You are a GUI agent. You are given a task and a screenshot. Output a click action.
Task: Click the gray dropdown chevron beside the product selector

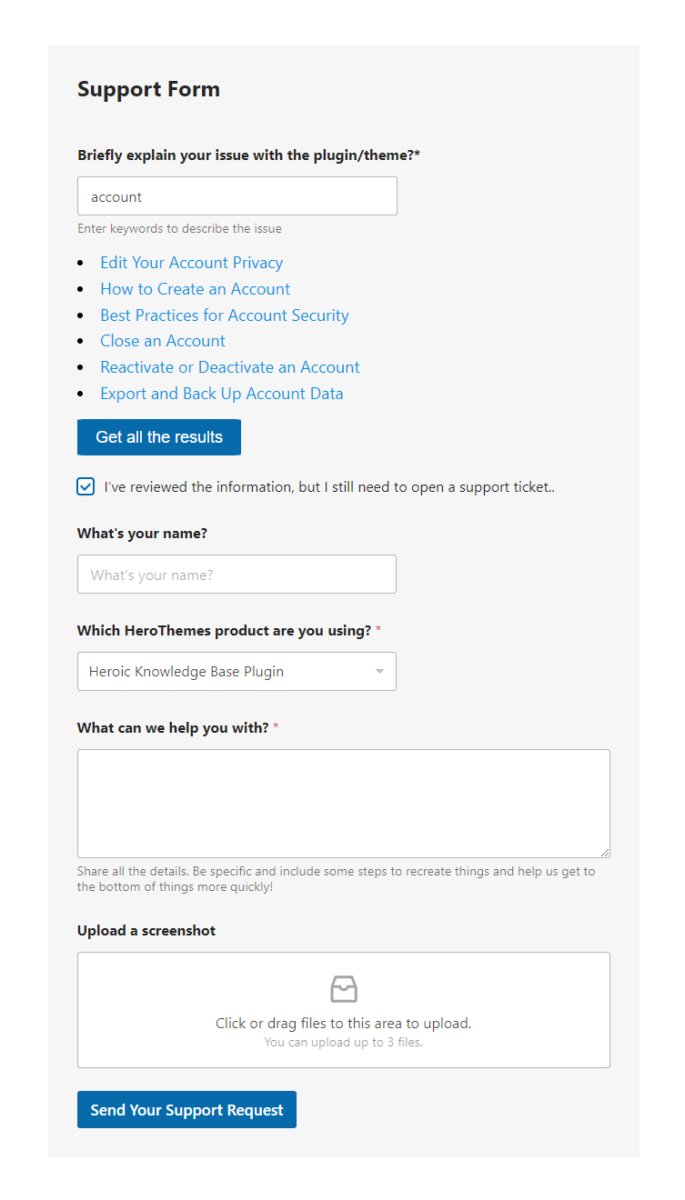380,671
